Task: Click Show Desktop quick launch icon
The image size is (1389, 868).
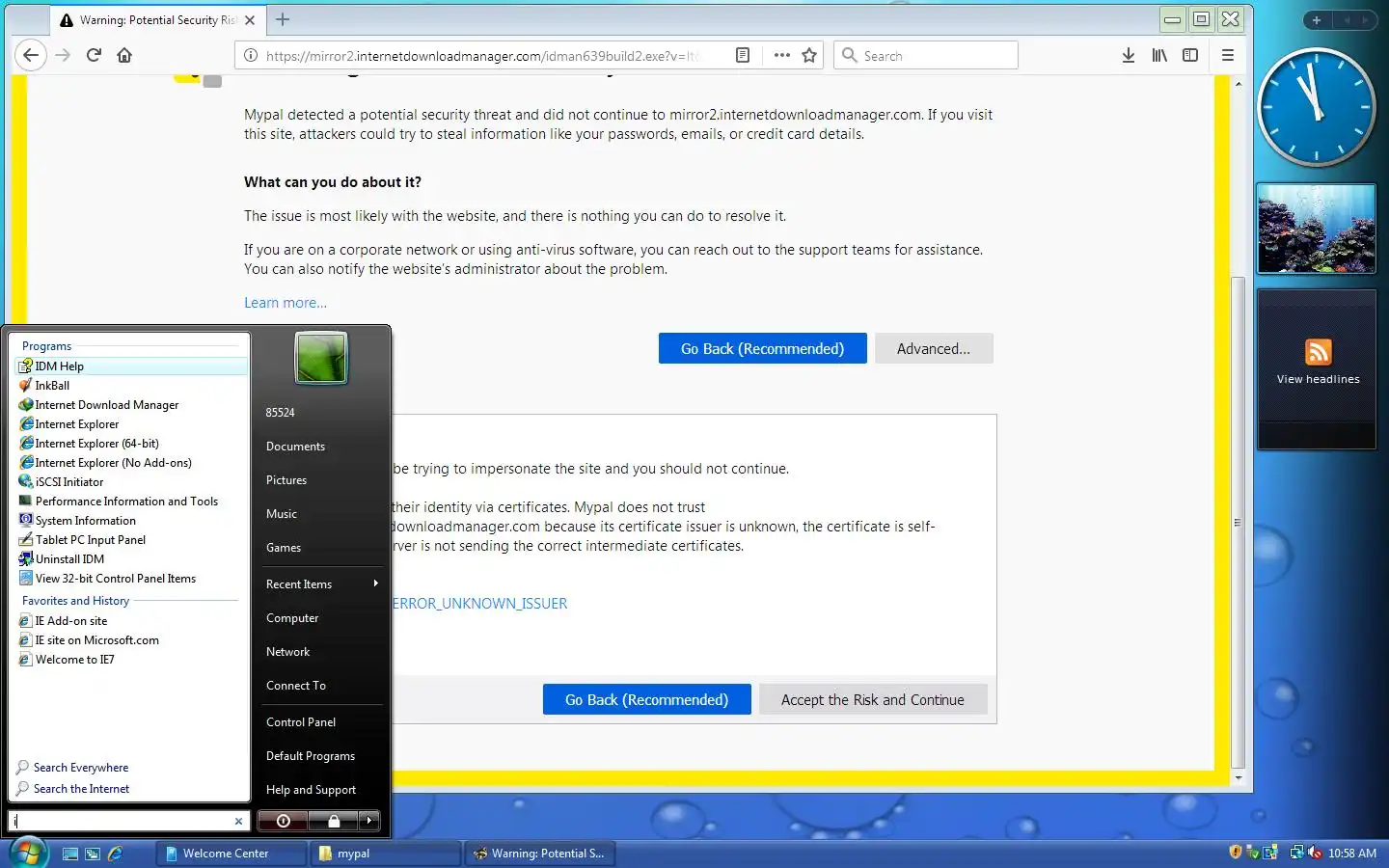Action: 69,854
